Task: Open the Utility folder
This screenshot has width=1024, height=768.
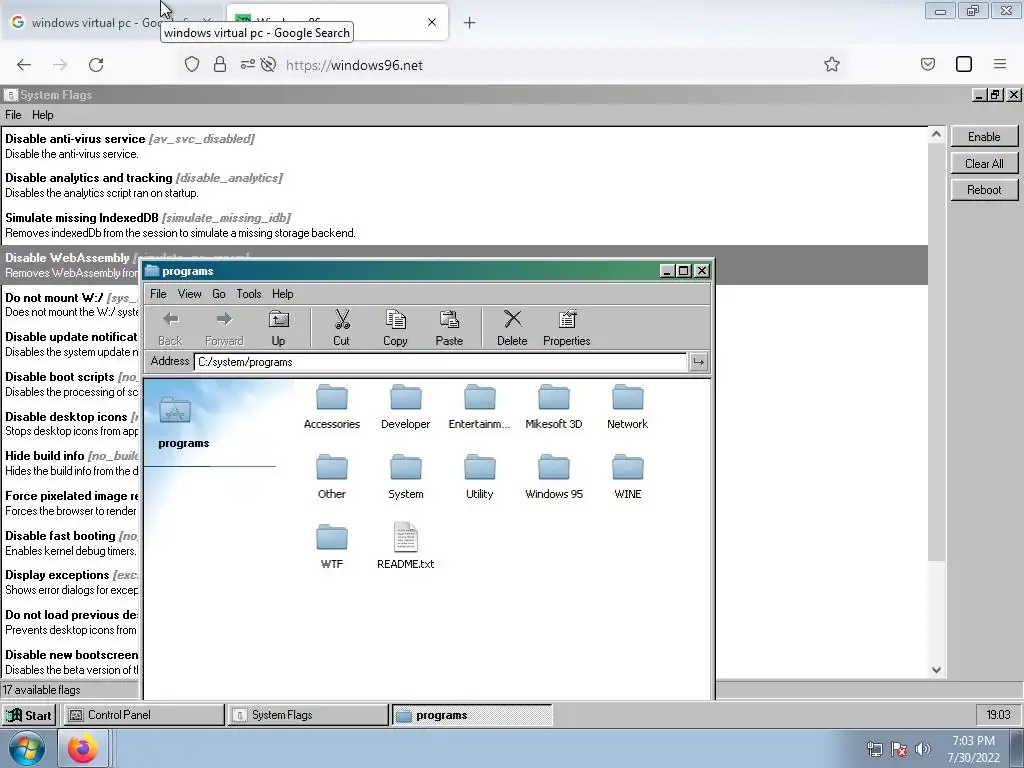Action: 479,476
